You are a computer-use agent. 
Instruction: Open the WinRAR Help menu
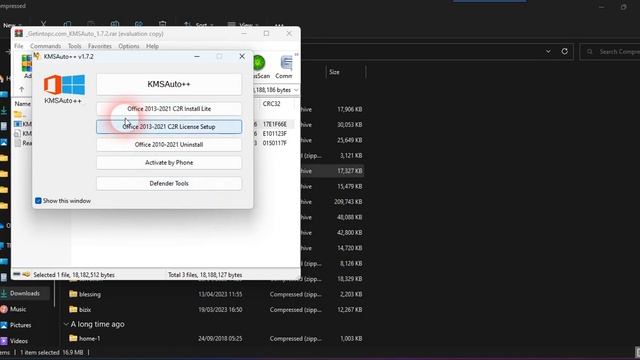pos(152,46)
